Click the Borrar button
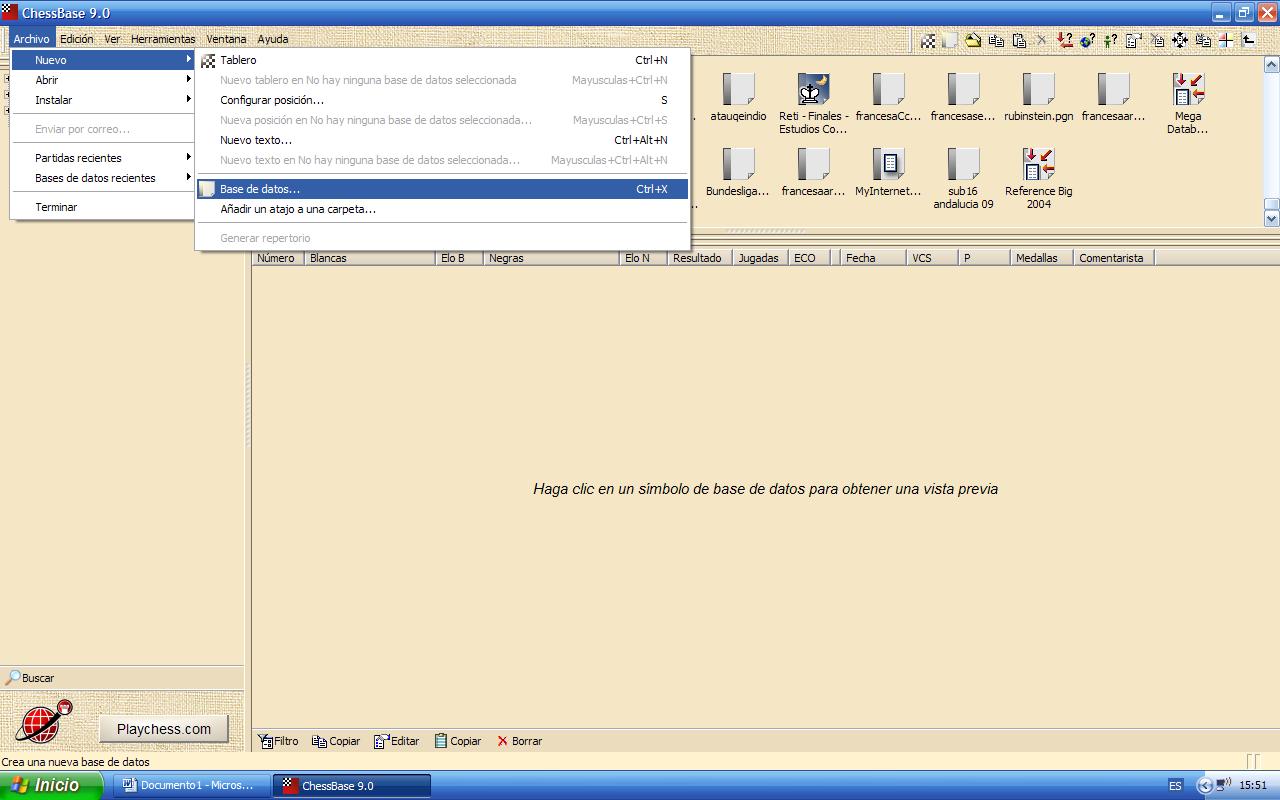This screenshot has width=1280, height=800. point(519,741)
